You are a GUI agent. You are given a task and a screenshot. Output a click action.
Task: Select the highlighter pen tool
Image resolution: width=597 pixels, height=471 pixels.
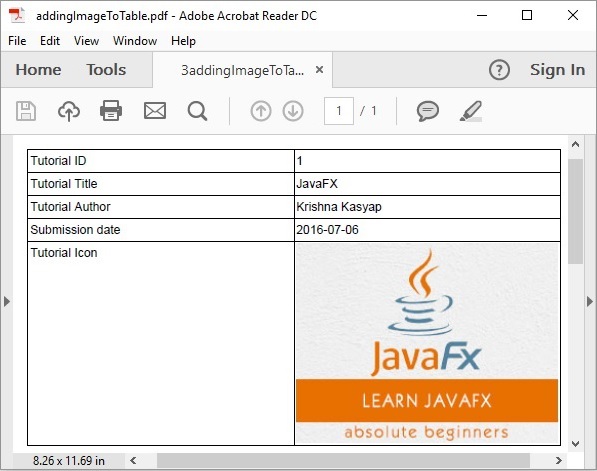471,111
